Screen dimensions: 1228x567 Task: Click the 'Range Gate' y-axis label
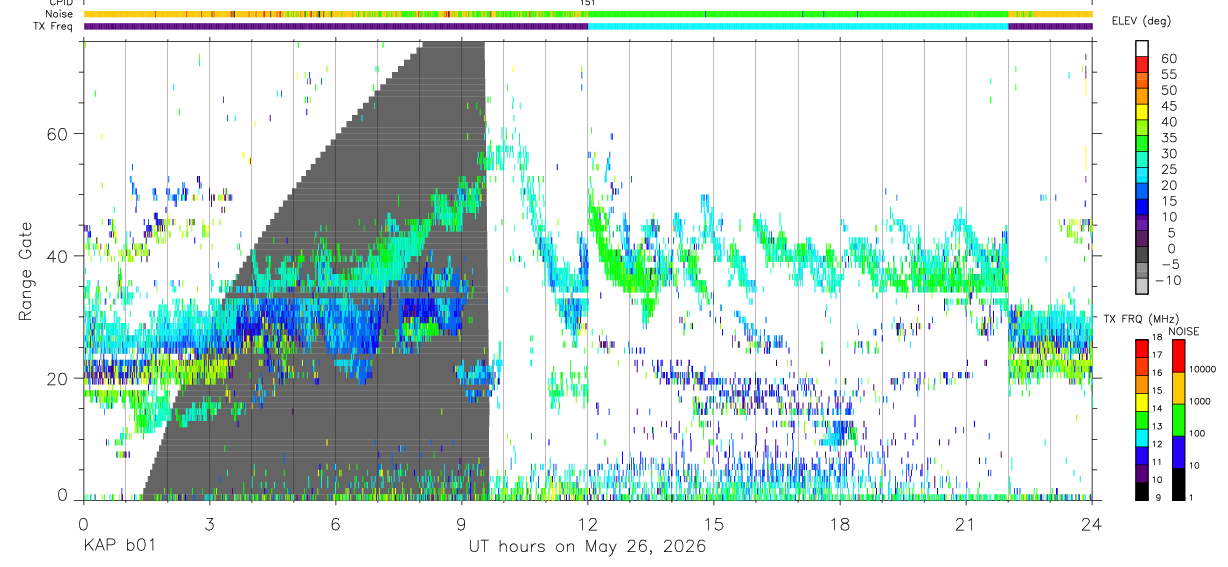[26, 272]
